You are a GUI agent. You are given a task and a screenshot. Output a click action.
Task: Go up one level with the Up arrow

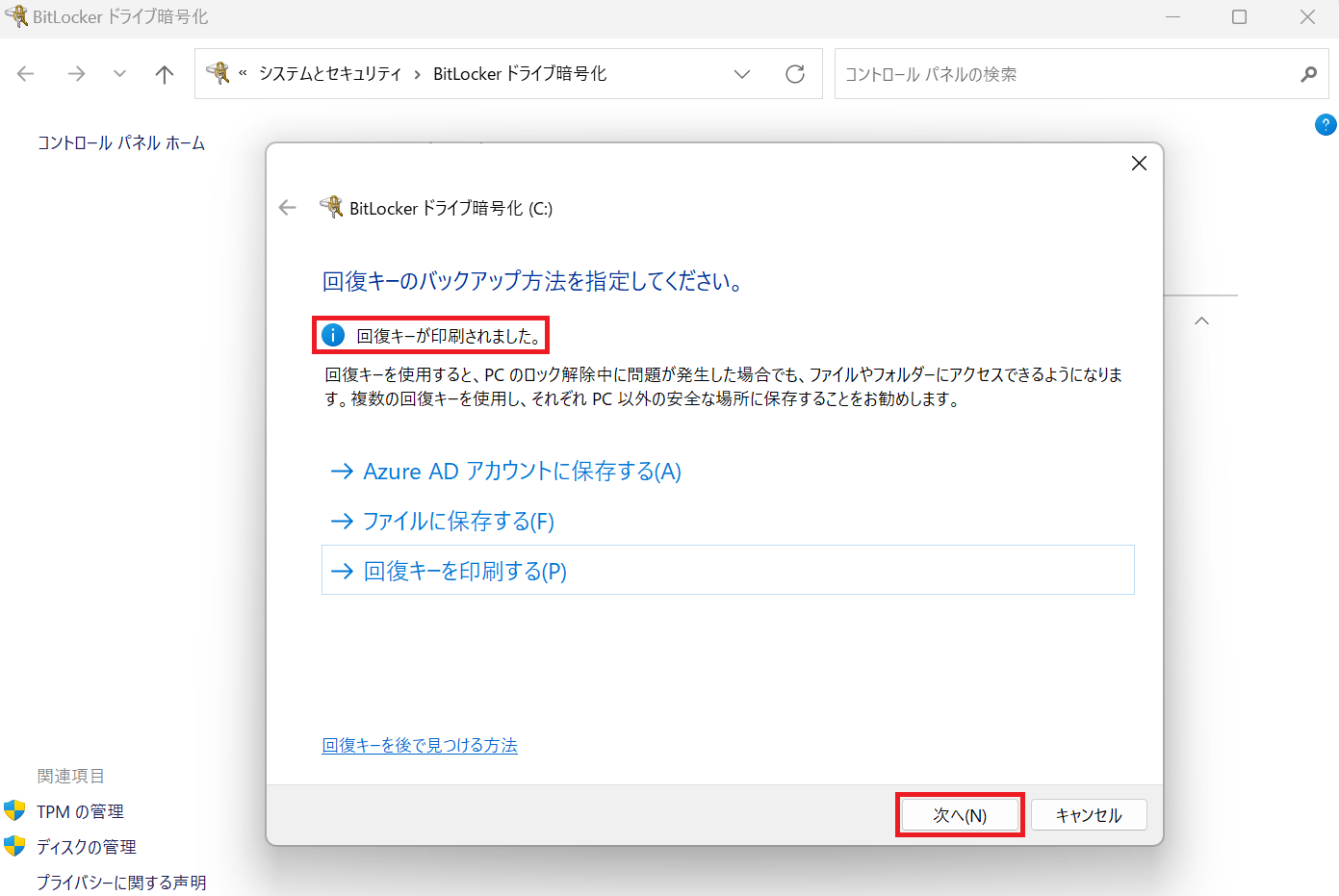[165, 74]
